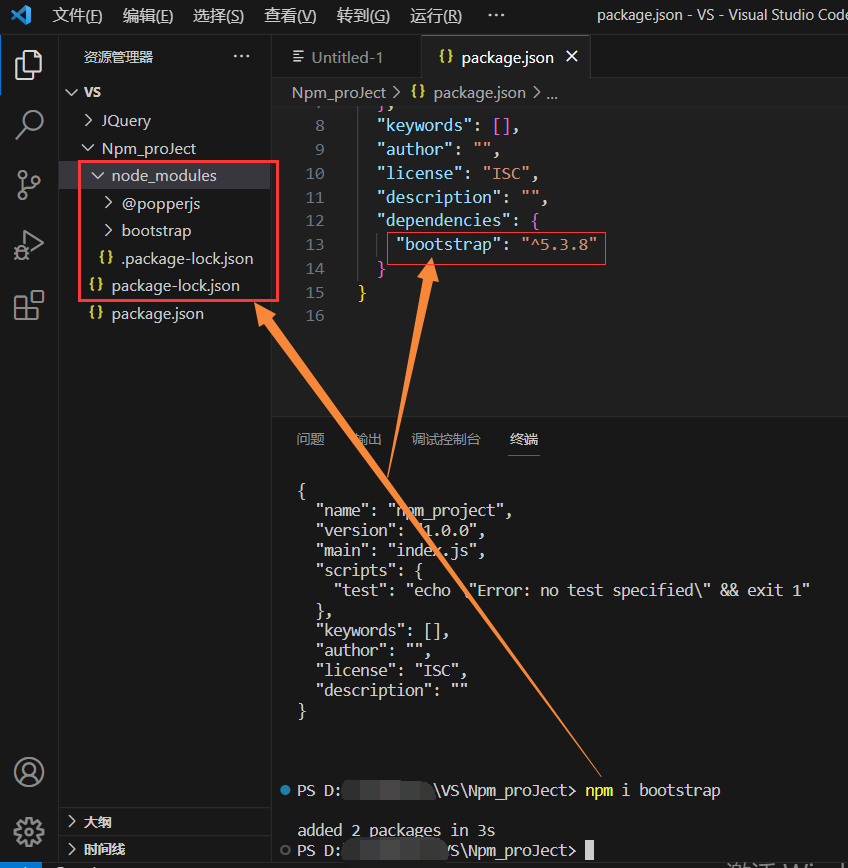Click "keywords" key on line 8

coord(423,126)
